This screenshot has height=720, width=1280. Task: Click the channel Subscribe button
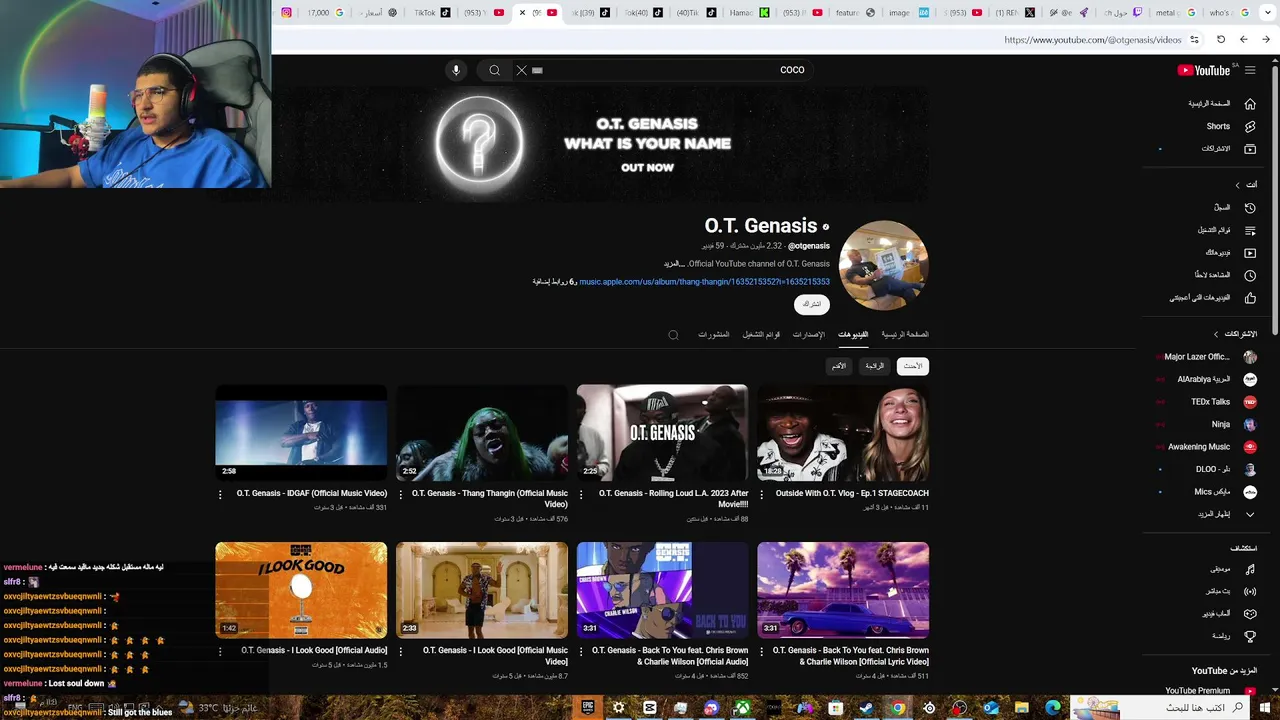coord(812,304)
